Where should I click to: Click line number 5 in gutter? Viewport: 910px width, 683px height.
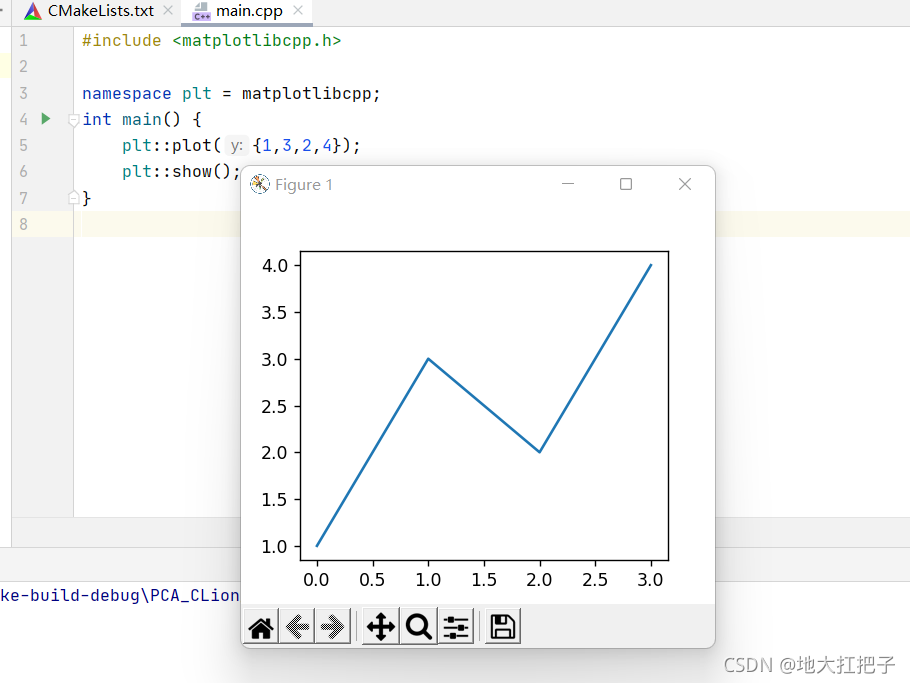click(x=23, y=145)
